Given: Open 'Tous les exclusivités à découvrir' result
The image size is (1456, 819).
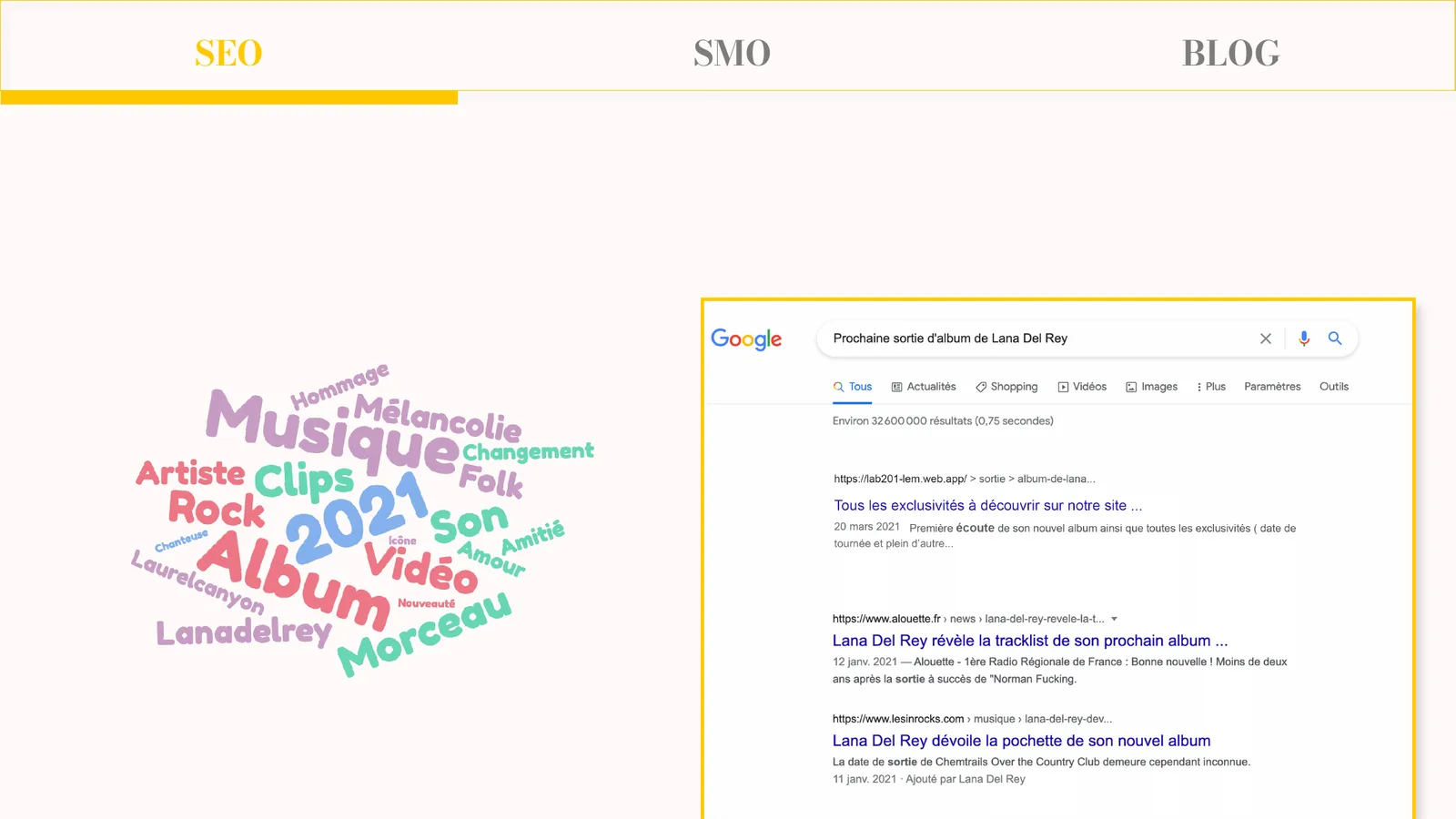Looking at the screenshot, I should point(987,505).
